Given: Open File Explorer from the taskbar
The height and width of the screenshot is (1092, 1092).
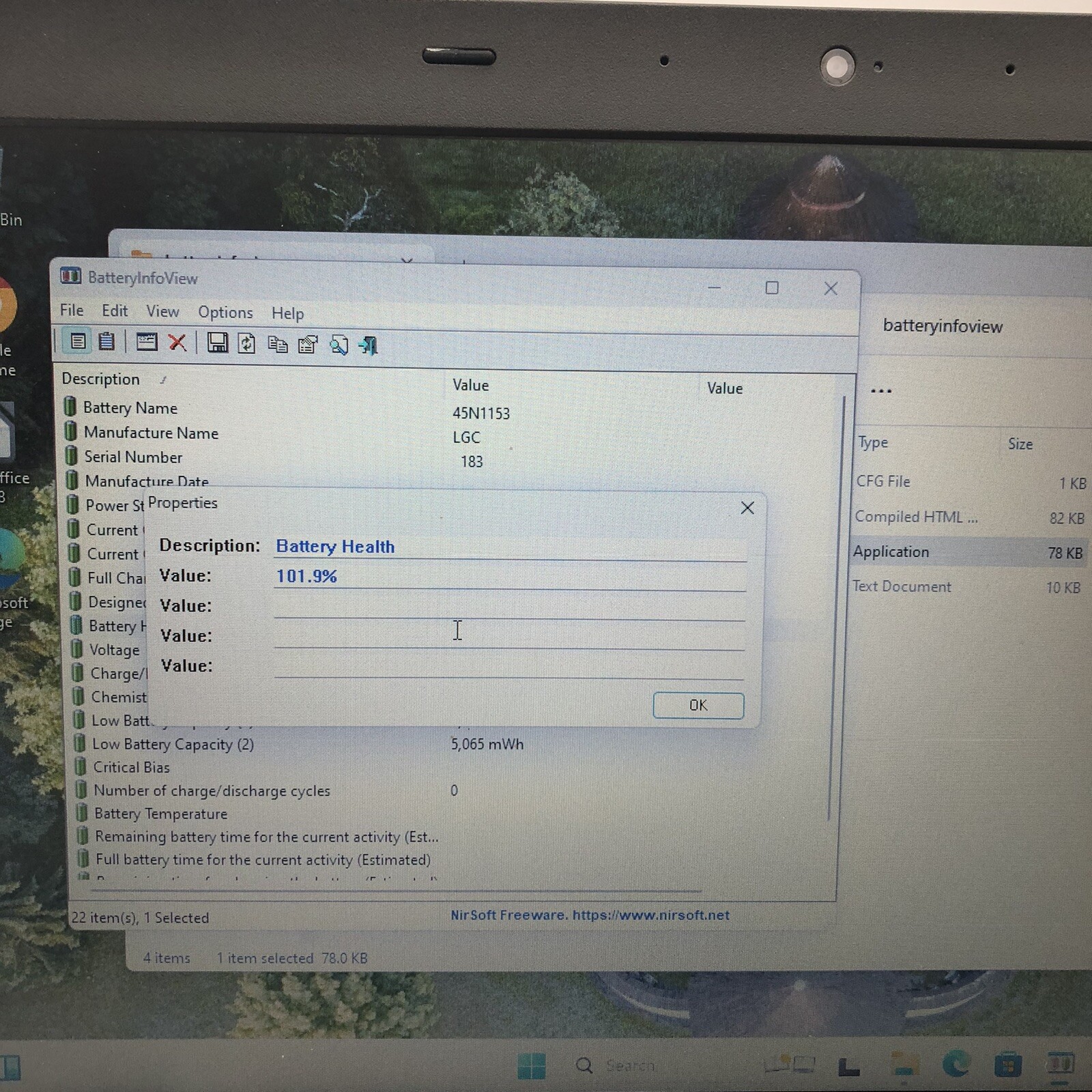Looking at the screenshot, I should tap(904, 1065).
